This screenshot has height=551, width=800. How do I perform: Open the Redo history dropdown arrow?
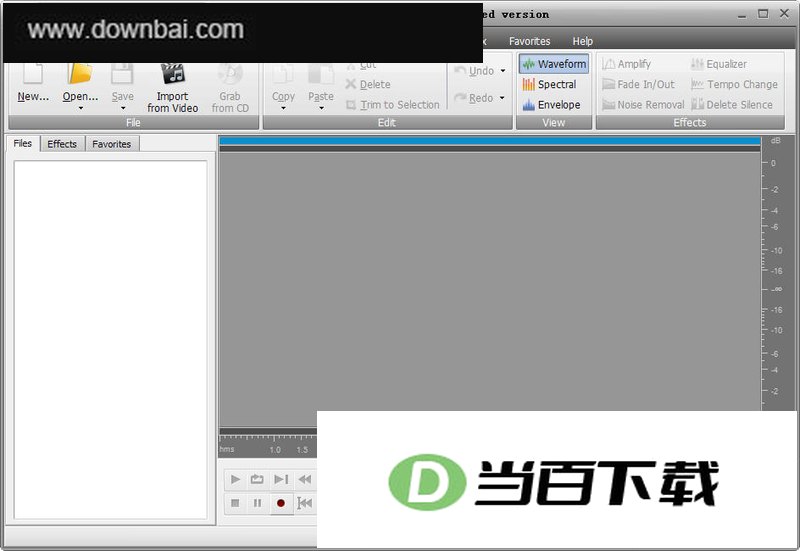point(502,97)
